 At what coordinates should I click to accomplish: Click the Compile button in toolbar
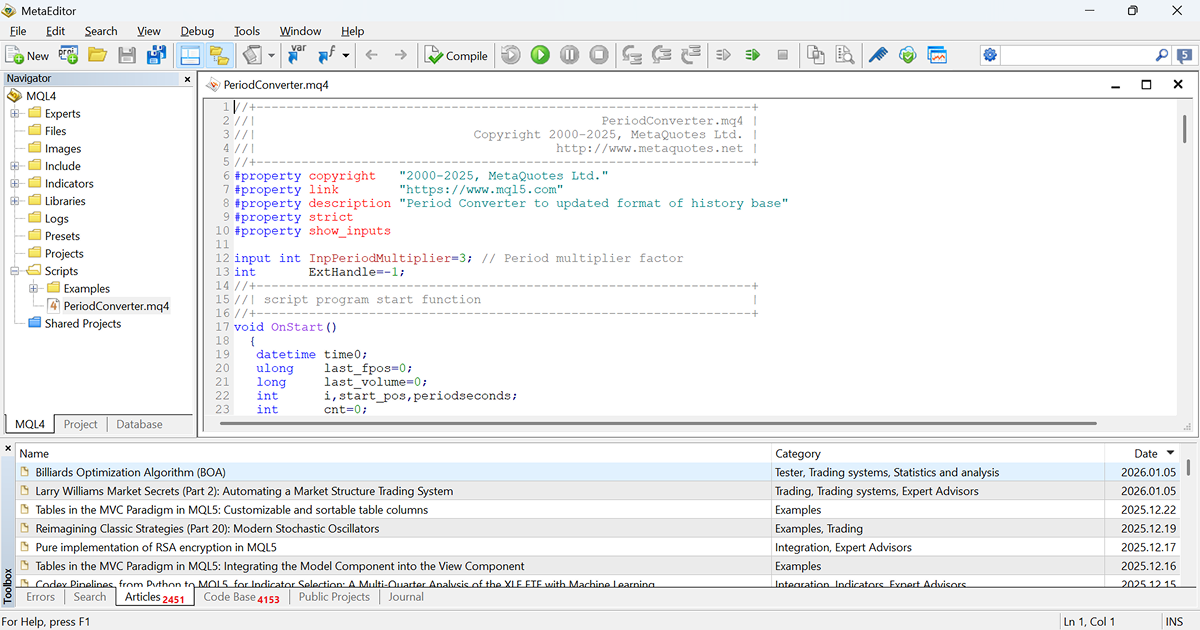click(x=456, y=56)
